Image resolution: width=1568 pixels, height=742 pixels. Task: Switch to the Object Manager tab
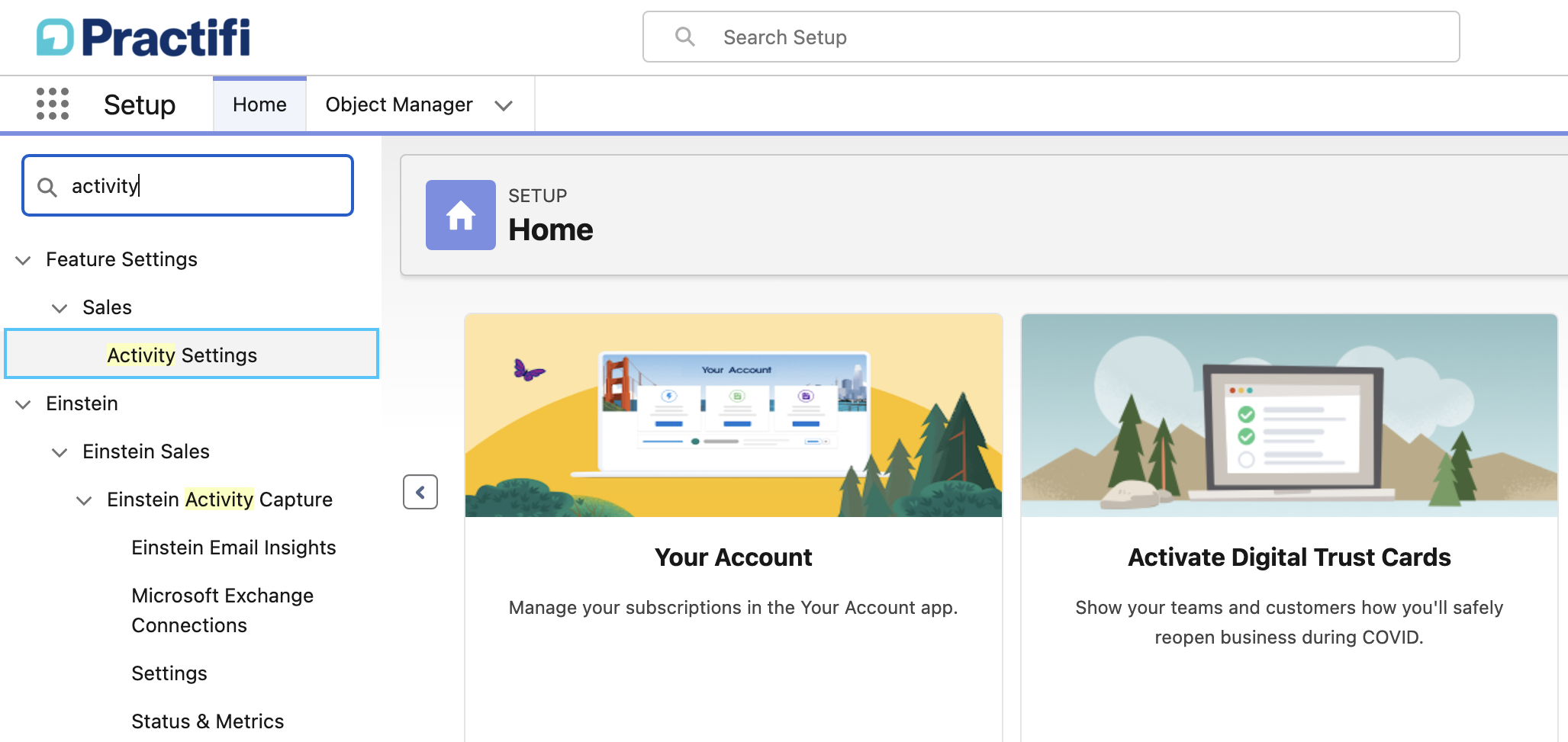(x=399, y=104)
